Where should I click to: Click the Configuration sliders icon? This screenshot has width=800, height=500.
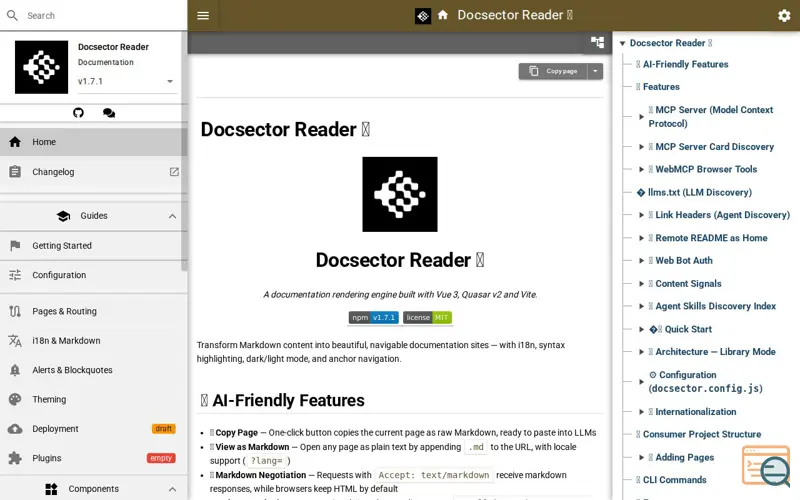point(15,275)
